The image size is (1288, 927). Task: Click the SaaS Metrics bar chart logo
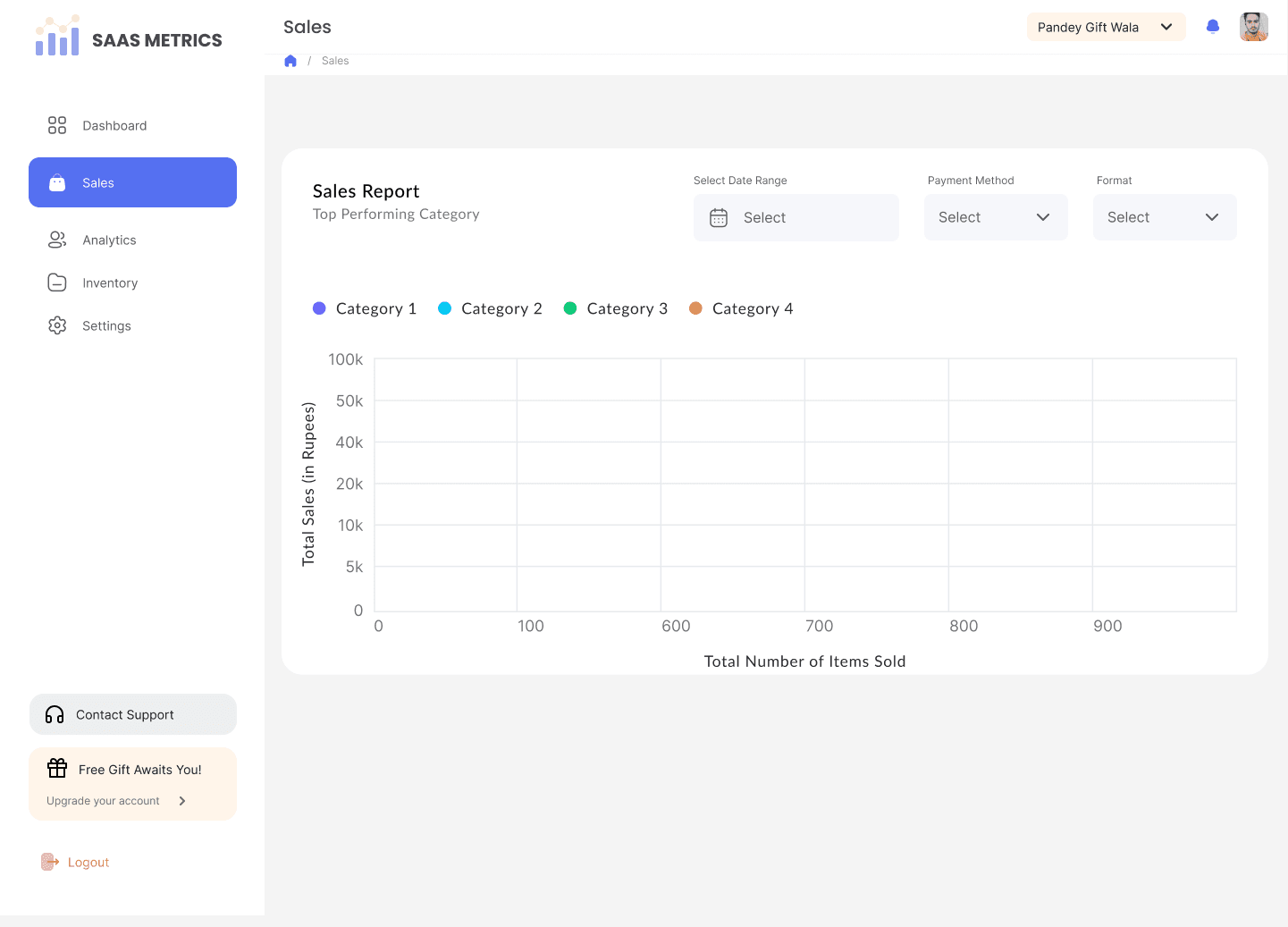pyautogui.click(x=57, y=36)
